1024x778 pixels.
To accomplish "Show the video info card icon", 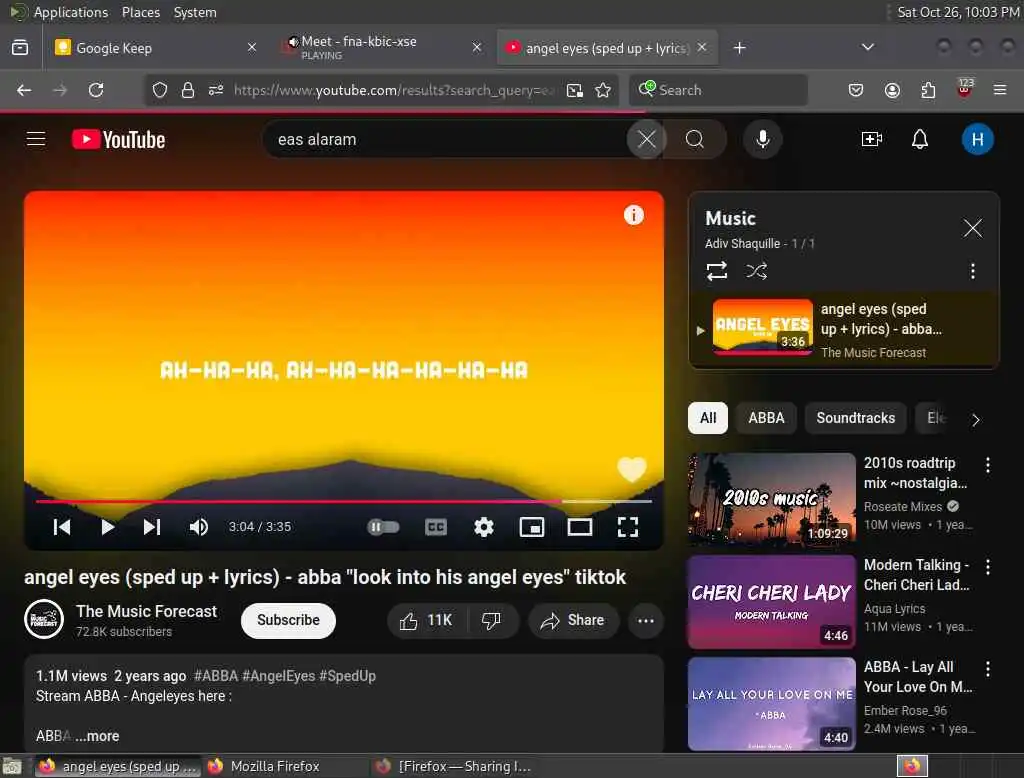I will 633,215.
